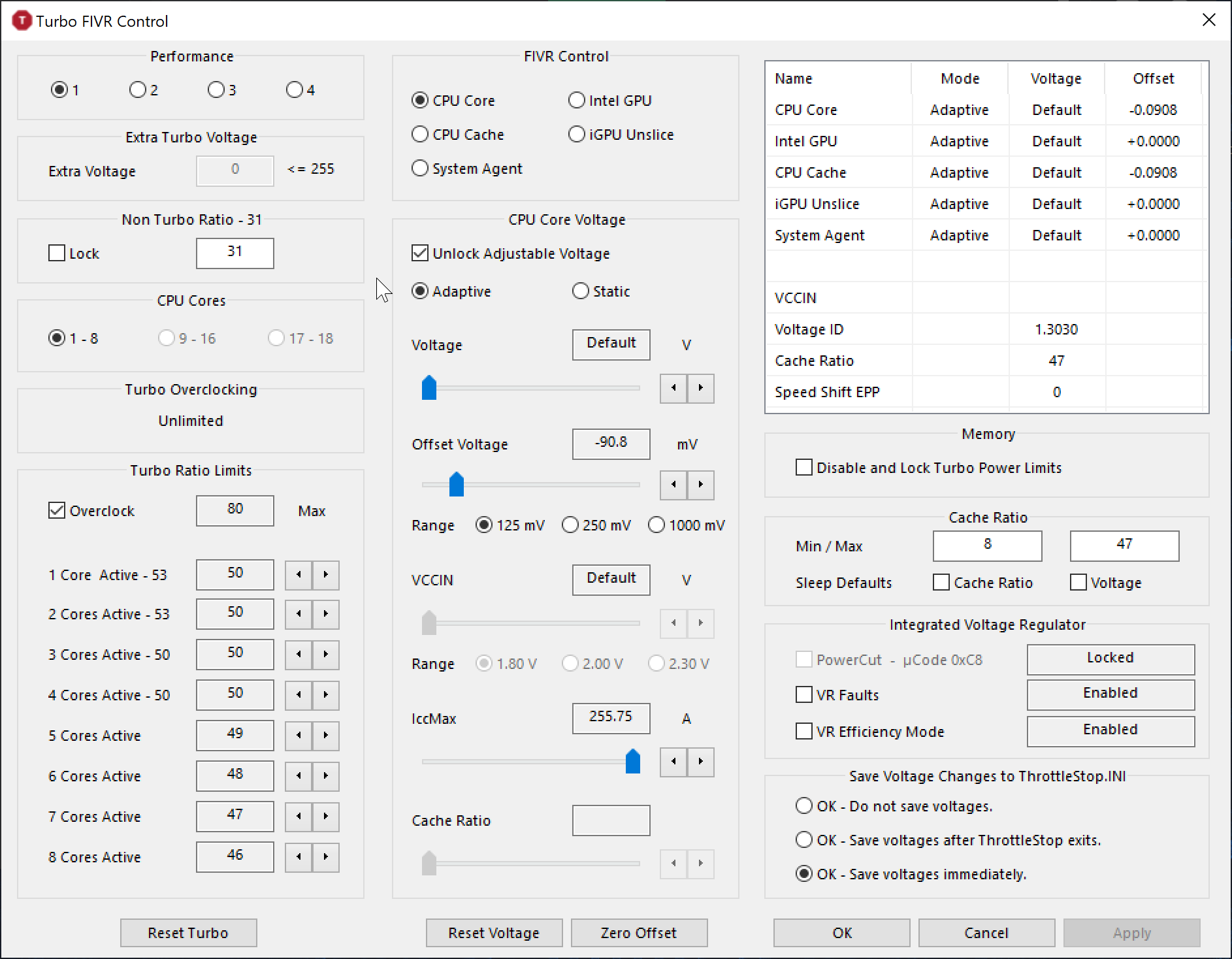Increase 5 Cores Active ratio with right arrow

(x=326, y=736)
